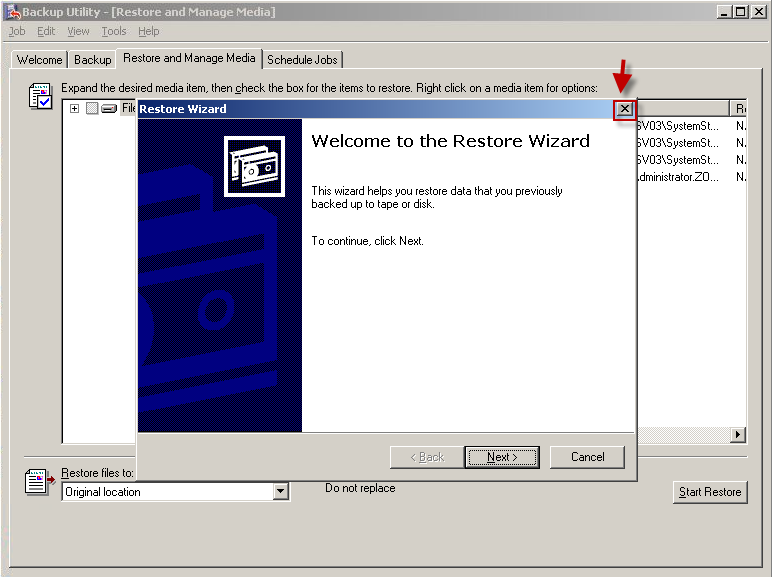Click the restore checklist icon beside instructions

pyautogui.click(x=40, y=96)
